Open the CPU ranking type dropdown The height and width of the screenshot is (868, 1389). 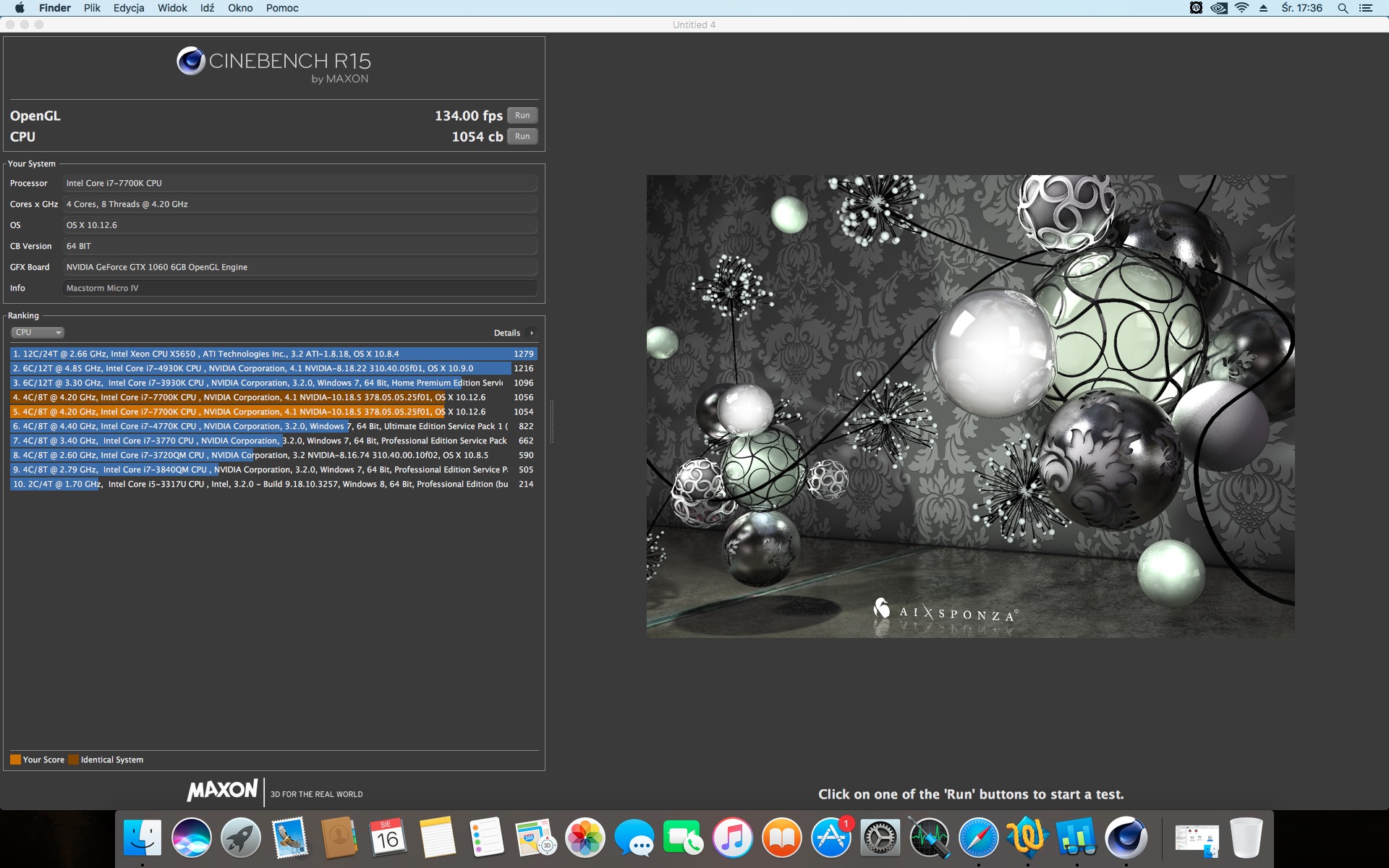click(x=38, y=333)
